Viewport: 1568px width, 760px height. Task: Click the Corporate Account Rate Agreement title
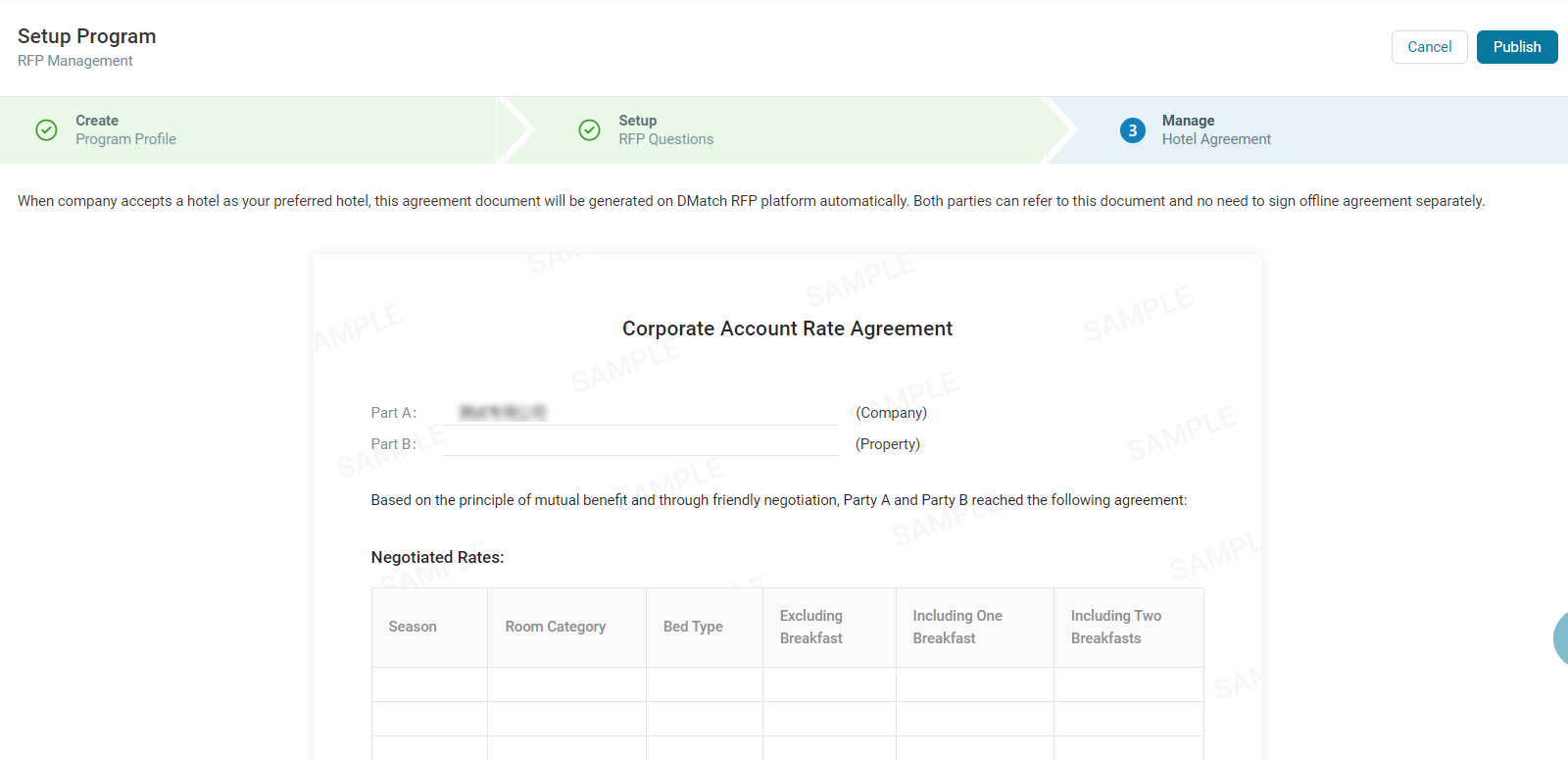(x=787, y=329)
